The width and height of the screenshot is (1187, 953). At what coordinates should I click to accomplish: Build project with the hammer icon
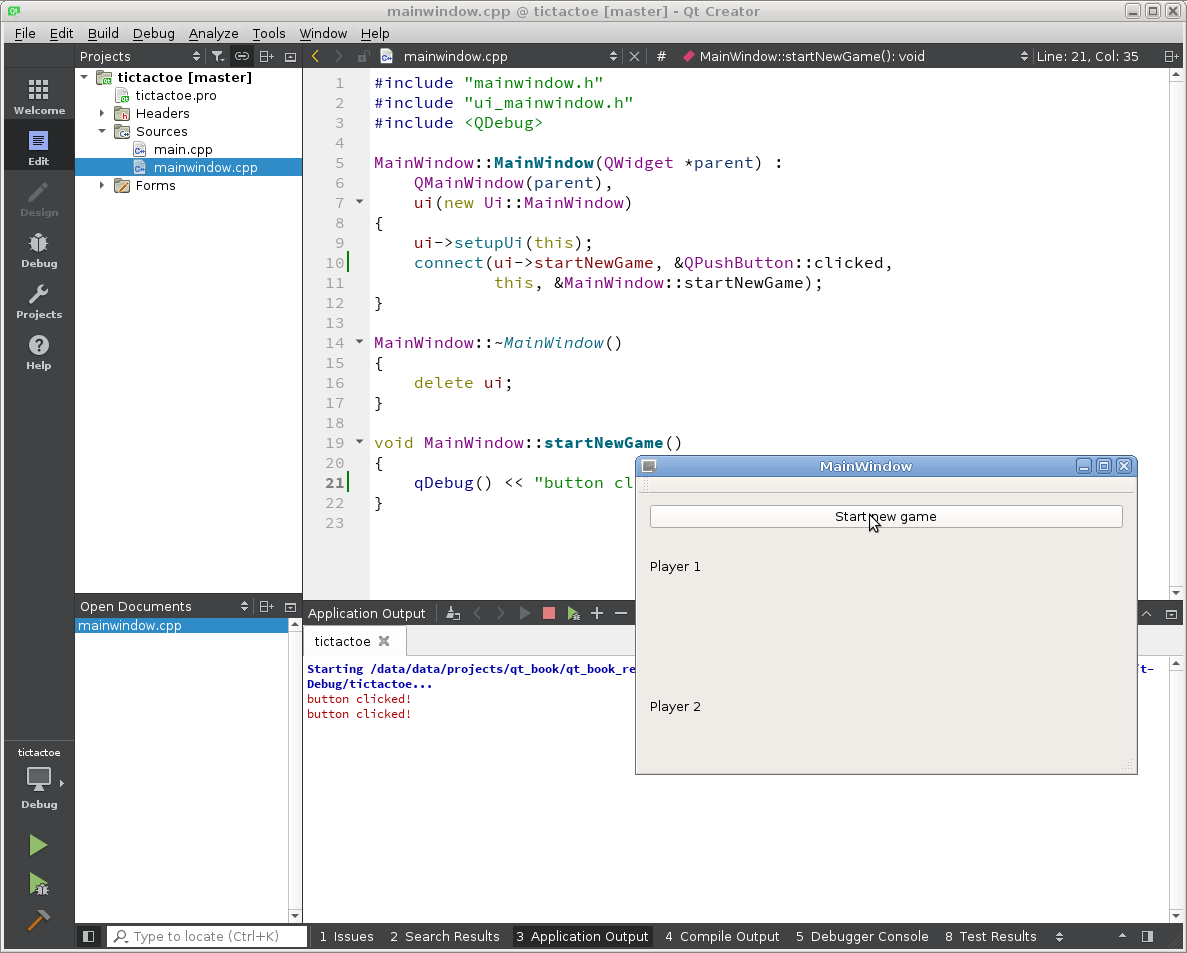coord(38,920)
